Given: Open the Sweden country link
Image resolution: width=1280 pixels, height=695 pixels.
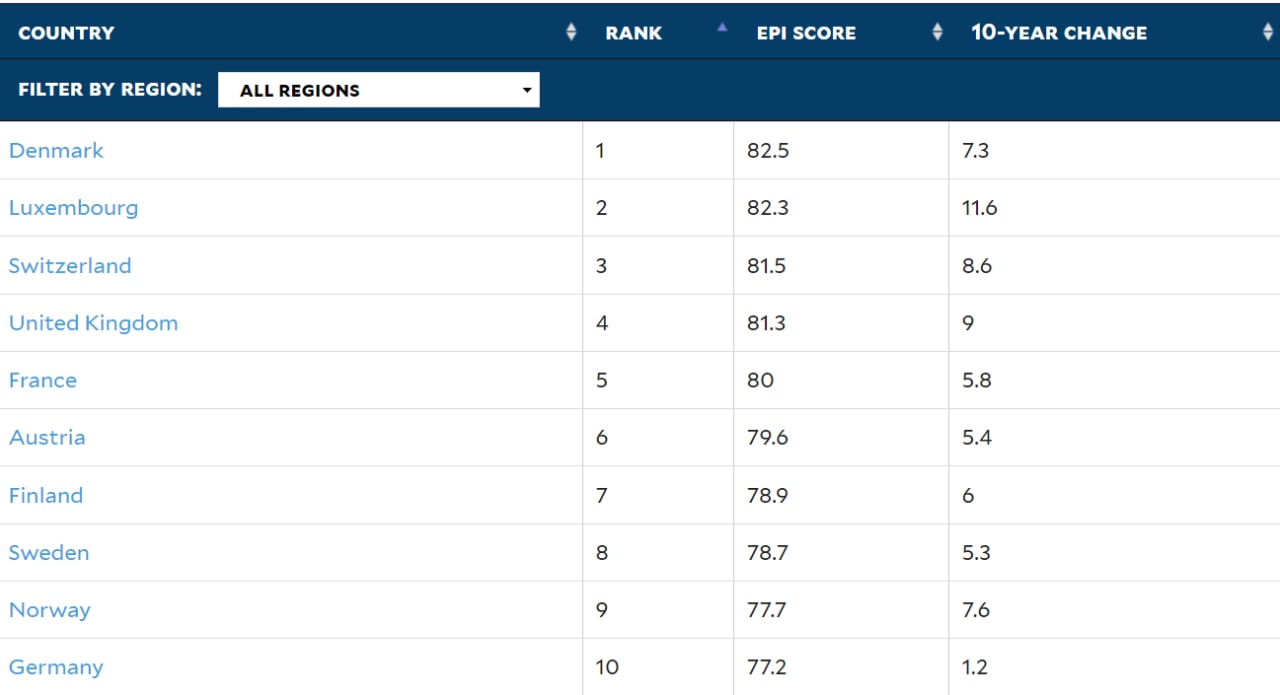Looking at the screenshot, I should pyautogui.click(x=49, y=552).
